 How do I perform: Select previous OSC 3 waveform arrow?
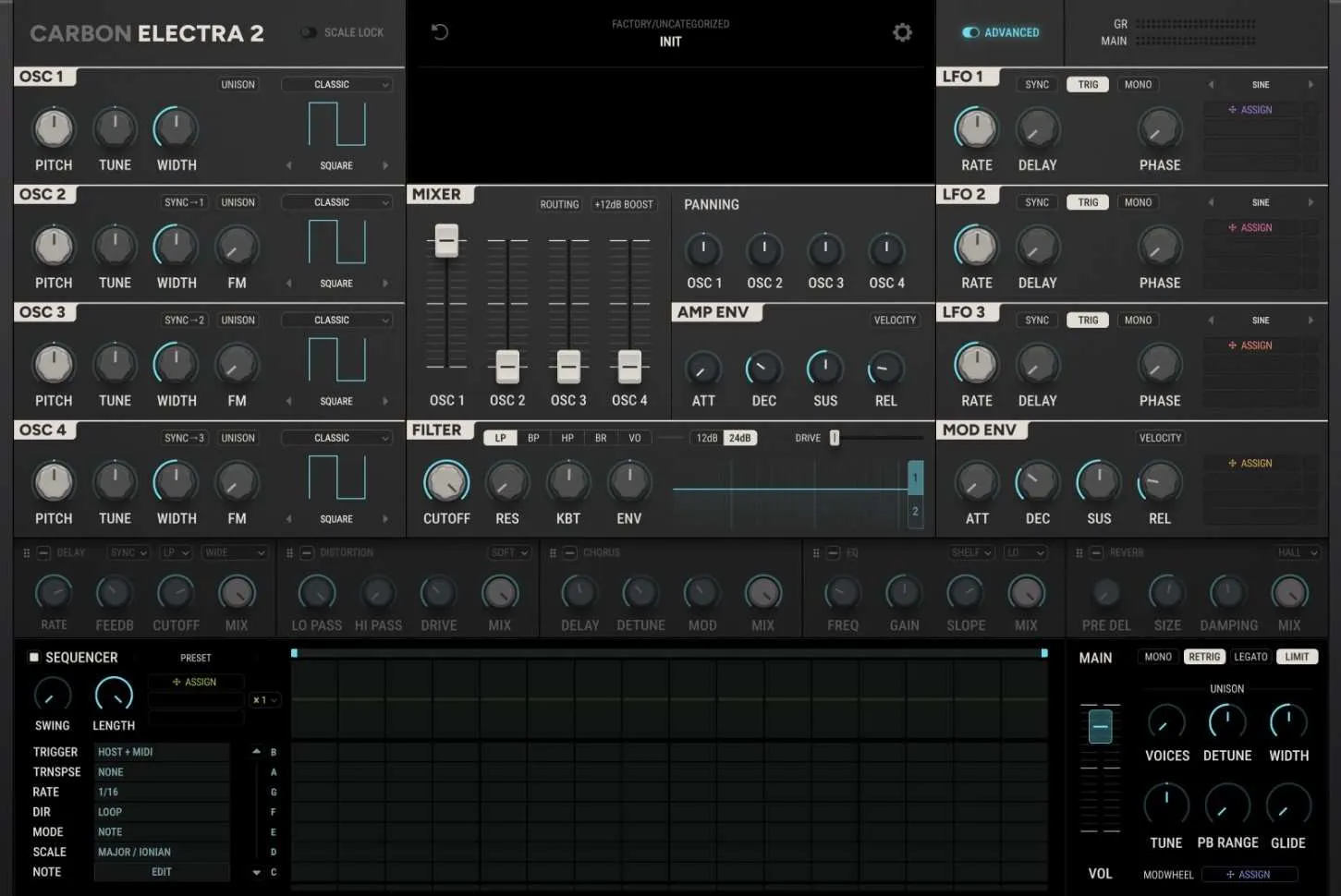[x=288, y=401]
